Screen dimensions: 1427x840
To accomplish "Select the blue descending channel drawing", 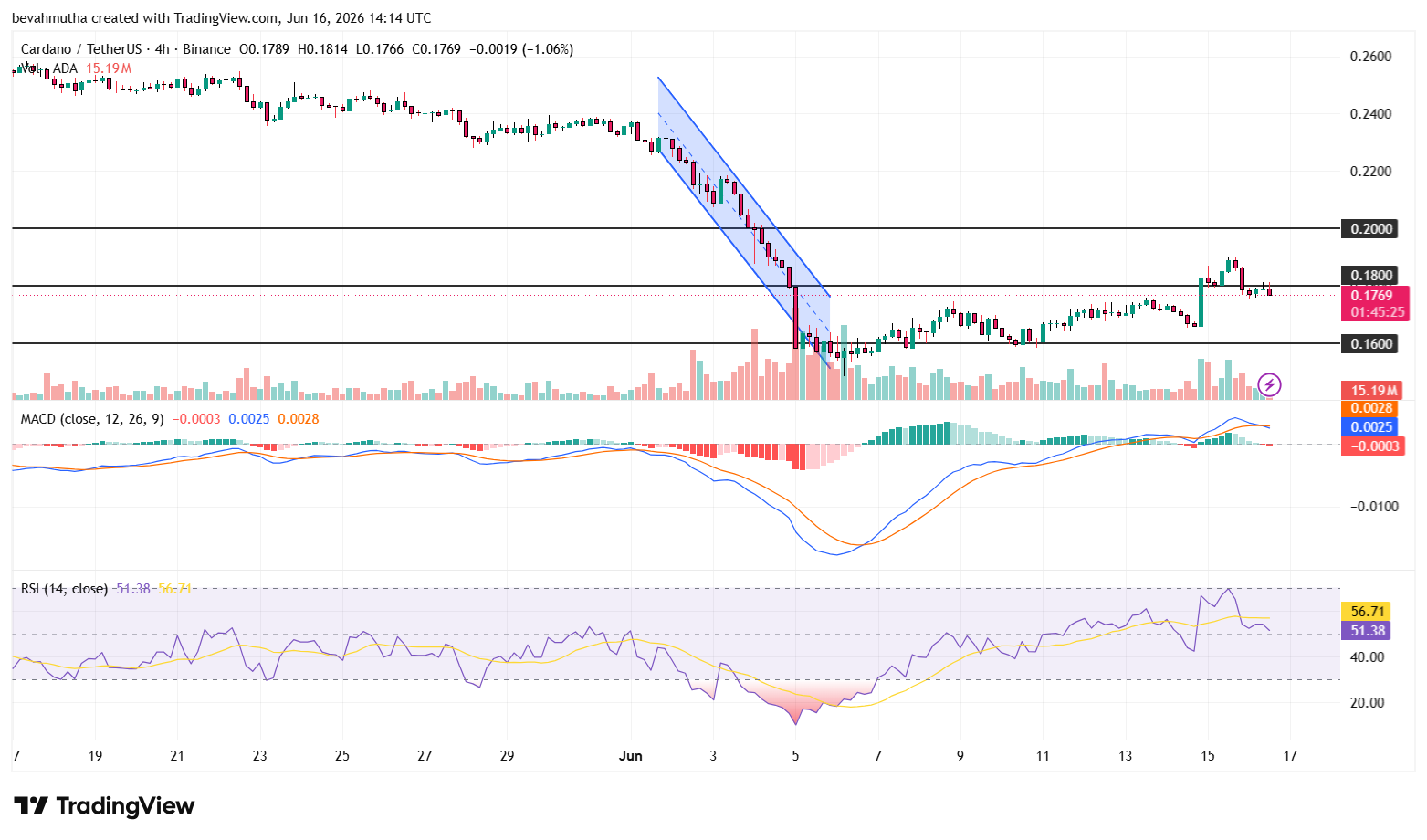I will (743, 223).
